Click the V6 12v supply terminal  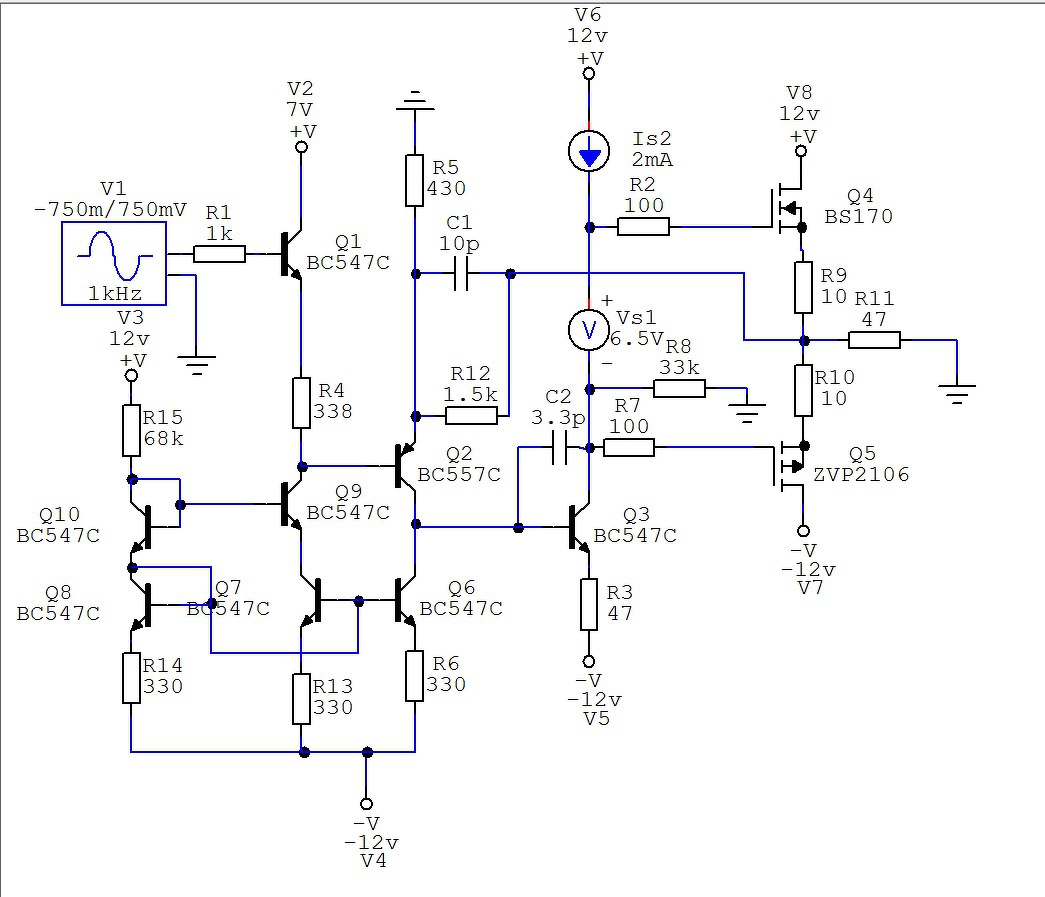tap(588, 73)
